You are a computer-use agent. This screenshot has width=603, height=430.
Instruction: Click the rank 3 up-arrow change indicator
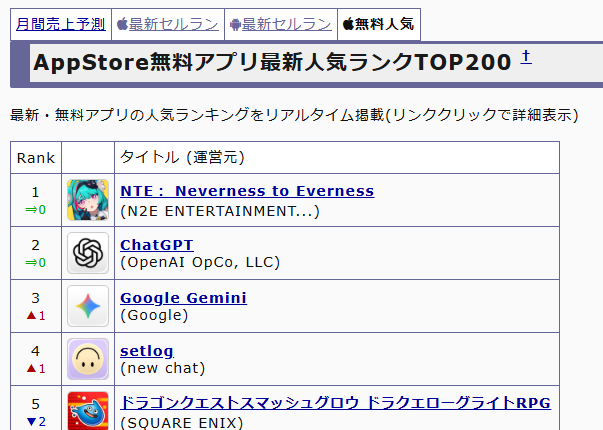point(36,315)
